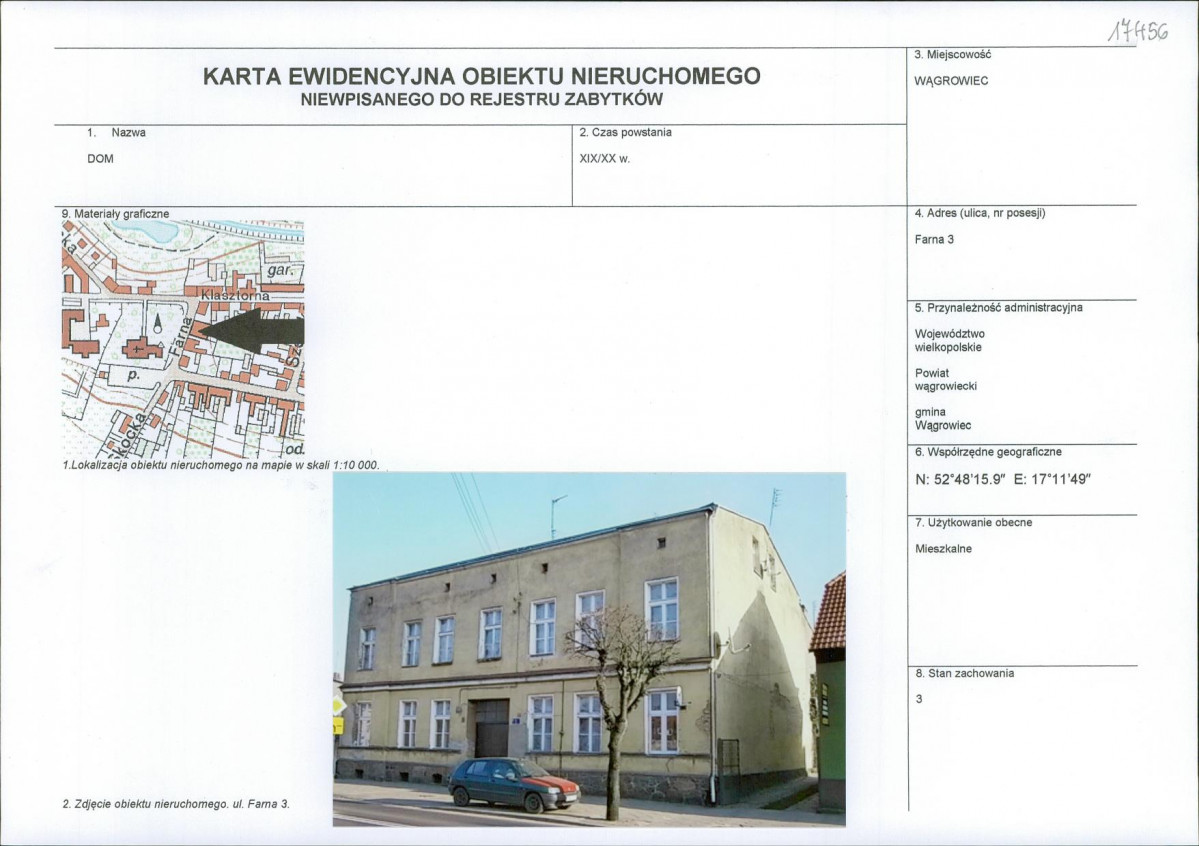The width and height of the screenshot is (1199, 846).
Task: Select the value 'wielkopolskie'
Action: (x=948, y=347)
